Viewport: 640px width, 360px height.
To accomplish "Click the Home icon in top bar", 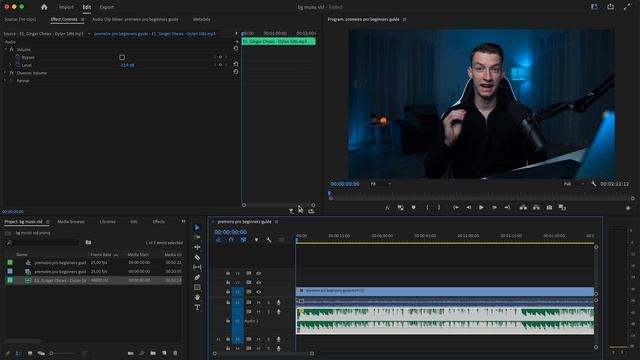I will [44, 7].
